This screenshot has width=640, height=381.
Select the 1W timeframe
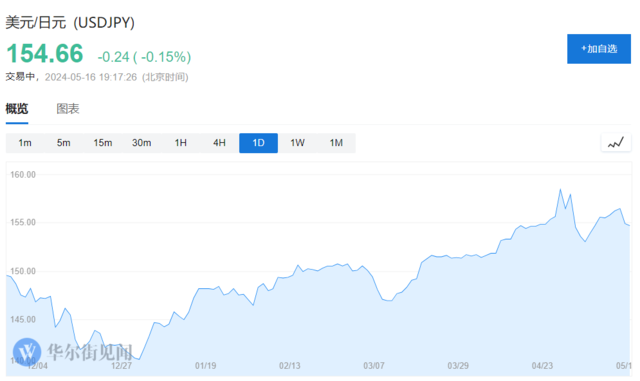tap(297, 143)
